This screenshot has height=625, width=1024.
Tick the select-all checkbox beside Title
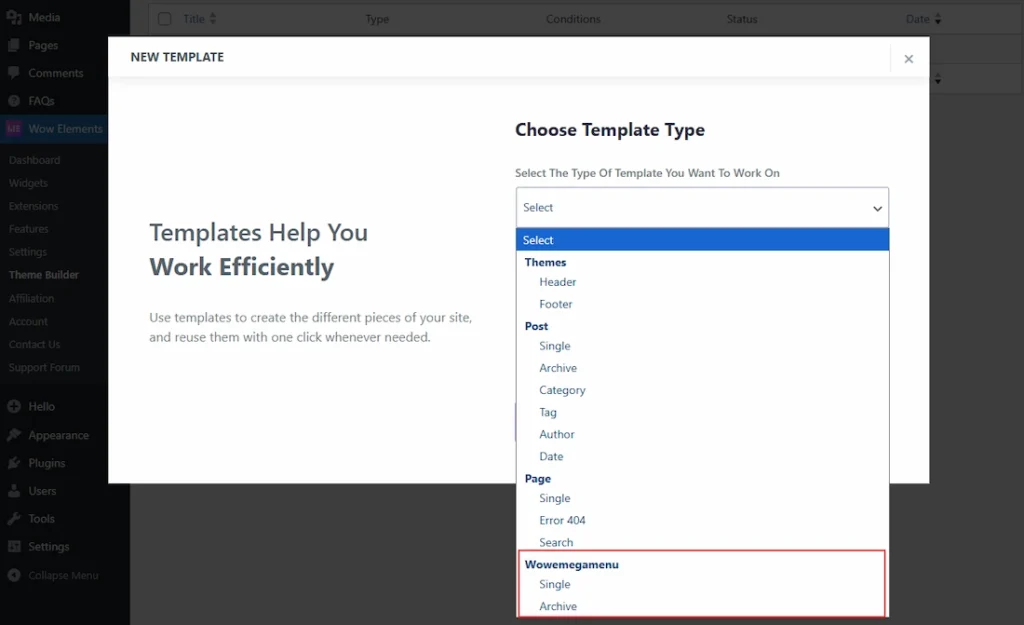(165, 19)
